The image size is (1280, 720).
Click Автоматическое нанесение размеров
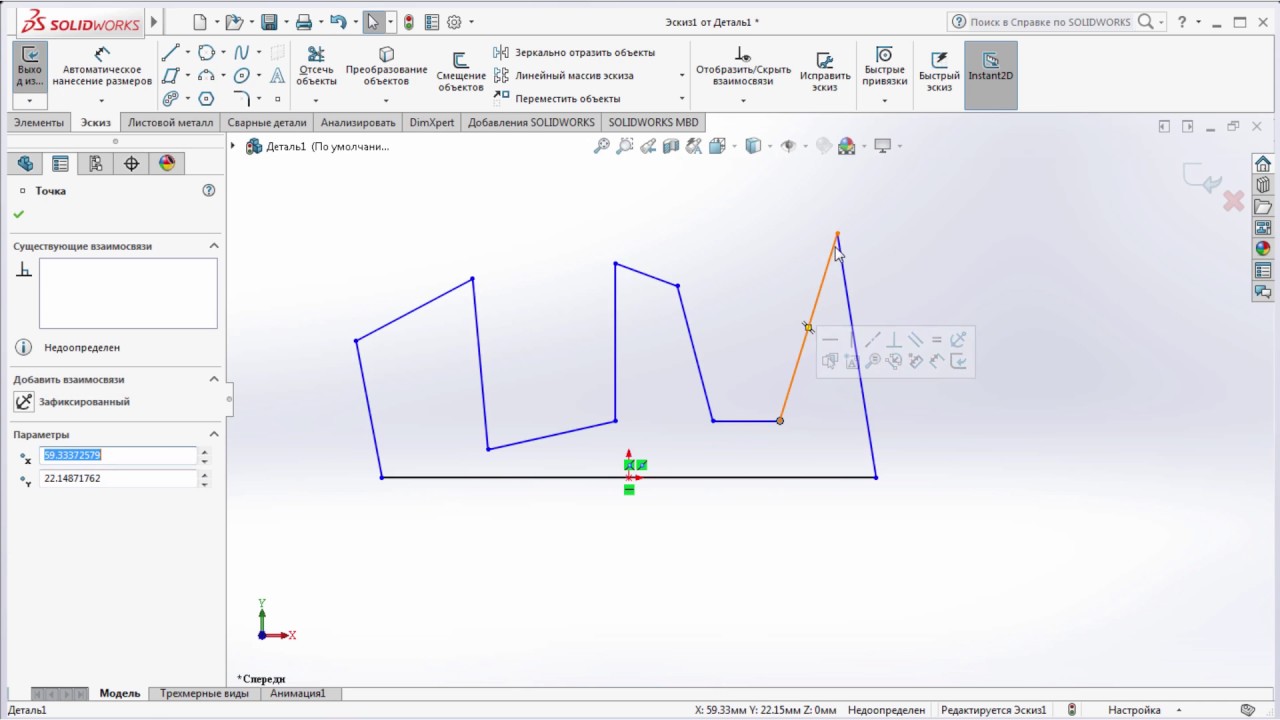(x=102, y=67)
